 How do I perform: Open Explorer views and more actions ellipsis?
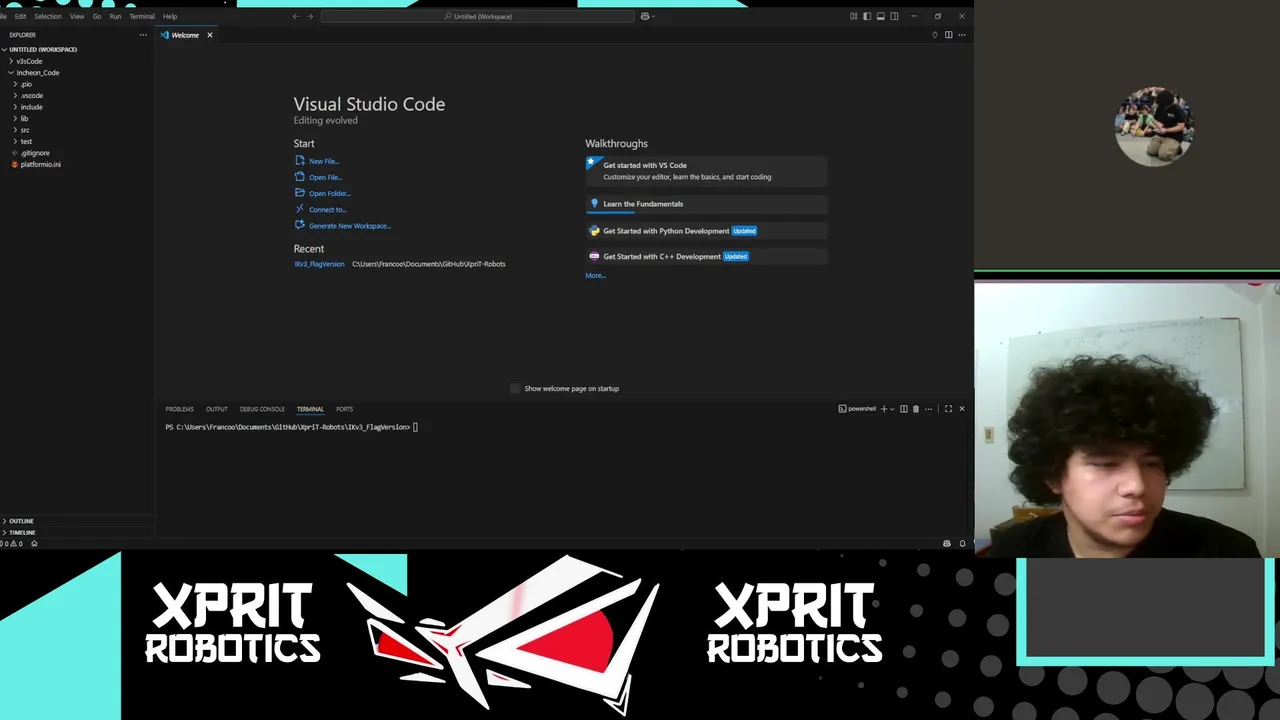(143, 35)
